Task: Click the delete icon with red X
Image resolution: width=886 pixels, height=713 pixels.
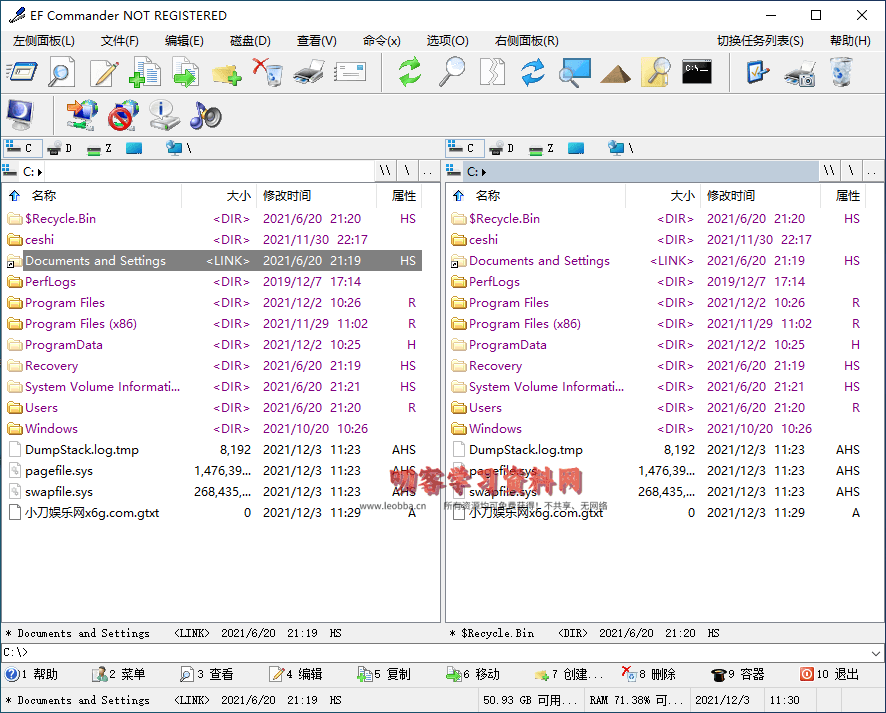Action: tap(268, 72)
